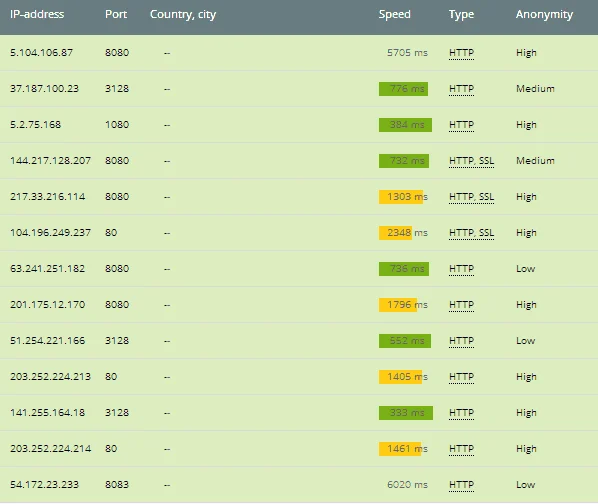Click HTTP type link for 141.255.164.18

(461, 413)
